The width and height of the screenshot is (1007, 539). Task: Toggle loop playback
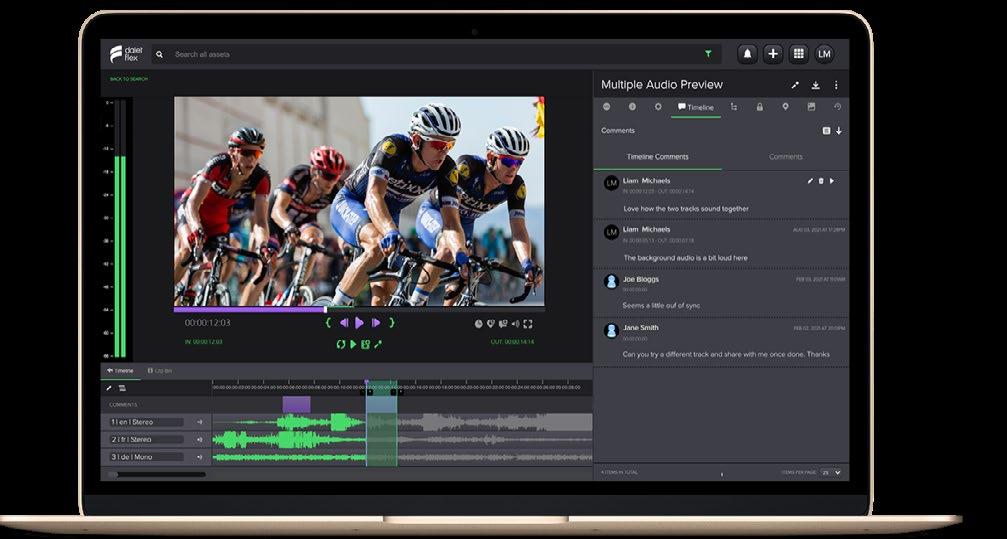click(340, 344)
